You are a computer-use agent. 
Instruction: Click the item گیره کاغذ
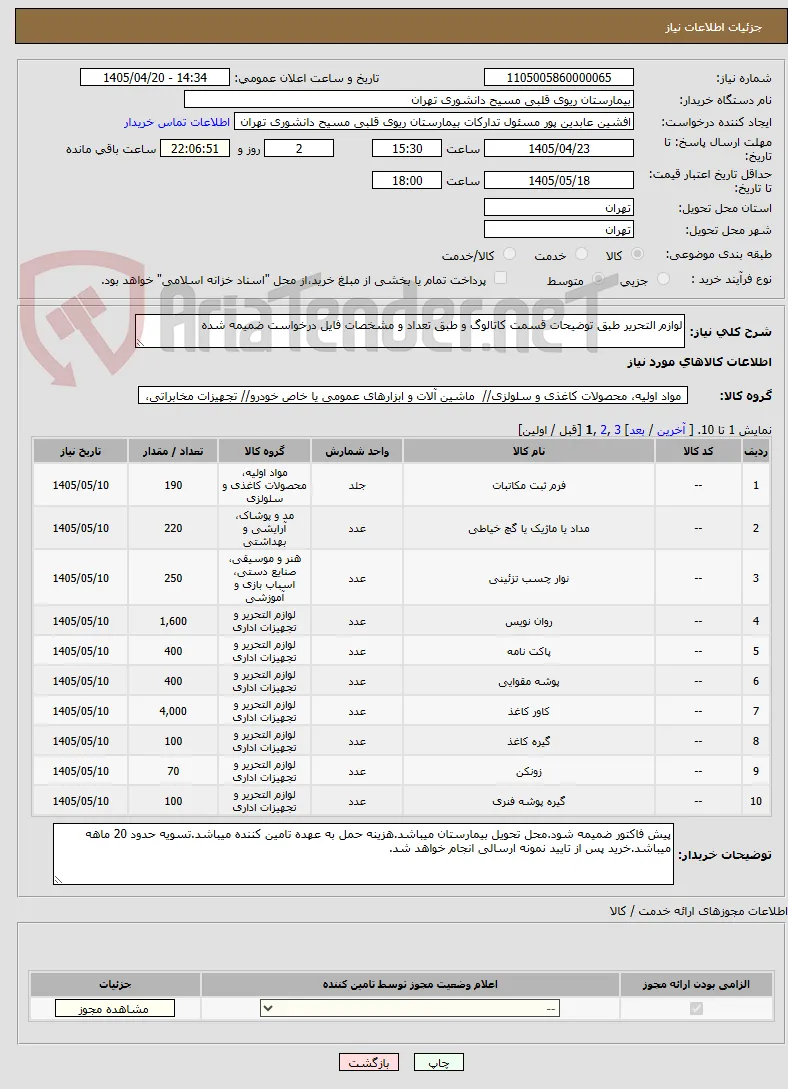pyautogui.click(x=529, y=741)
